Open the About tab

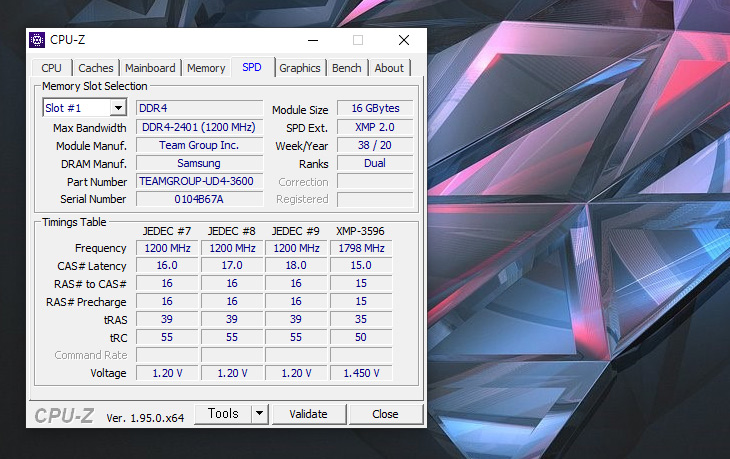click(x=389, y=68)
